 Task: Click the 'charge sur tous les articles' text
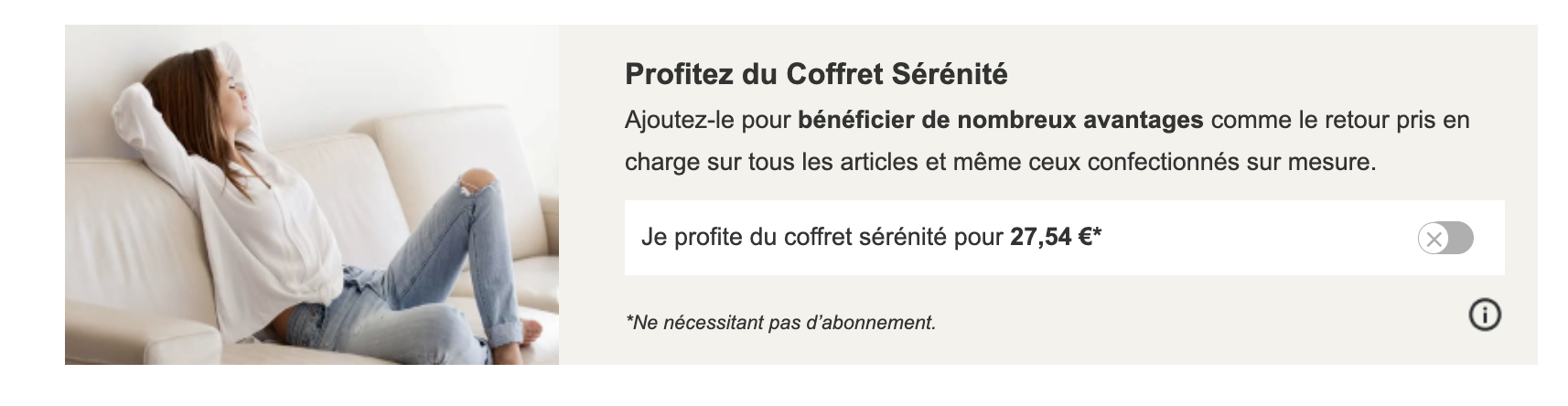click(771, 163)
